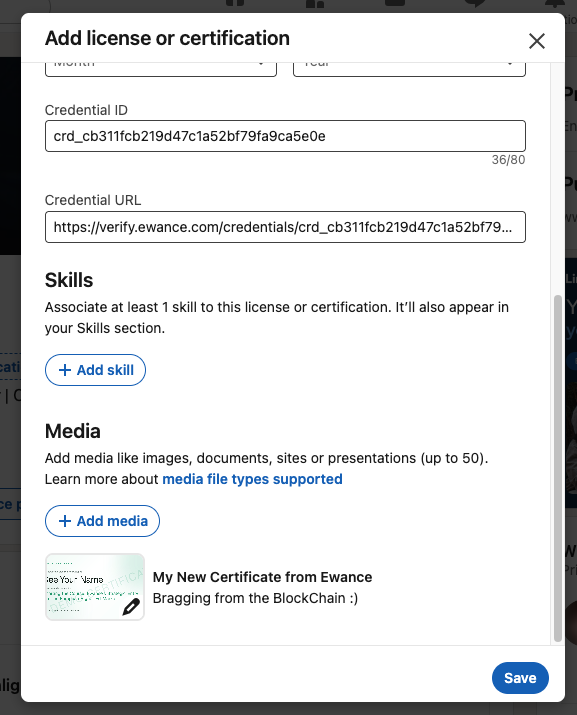This screenshot has width=577, height=715.
Task: Click the Media section heading
Action: tap(73, 431)
